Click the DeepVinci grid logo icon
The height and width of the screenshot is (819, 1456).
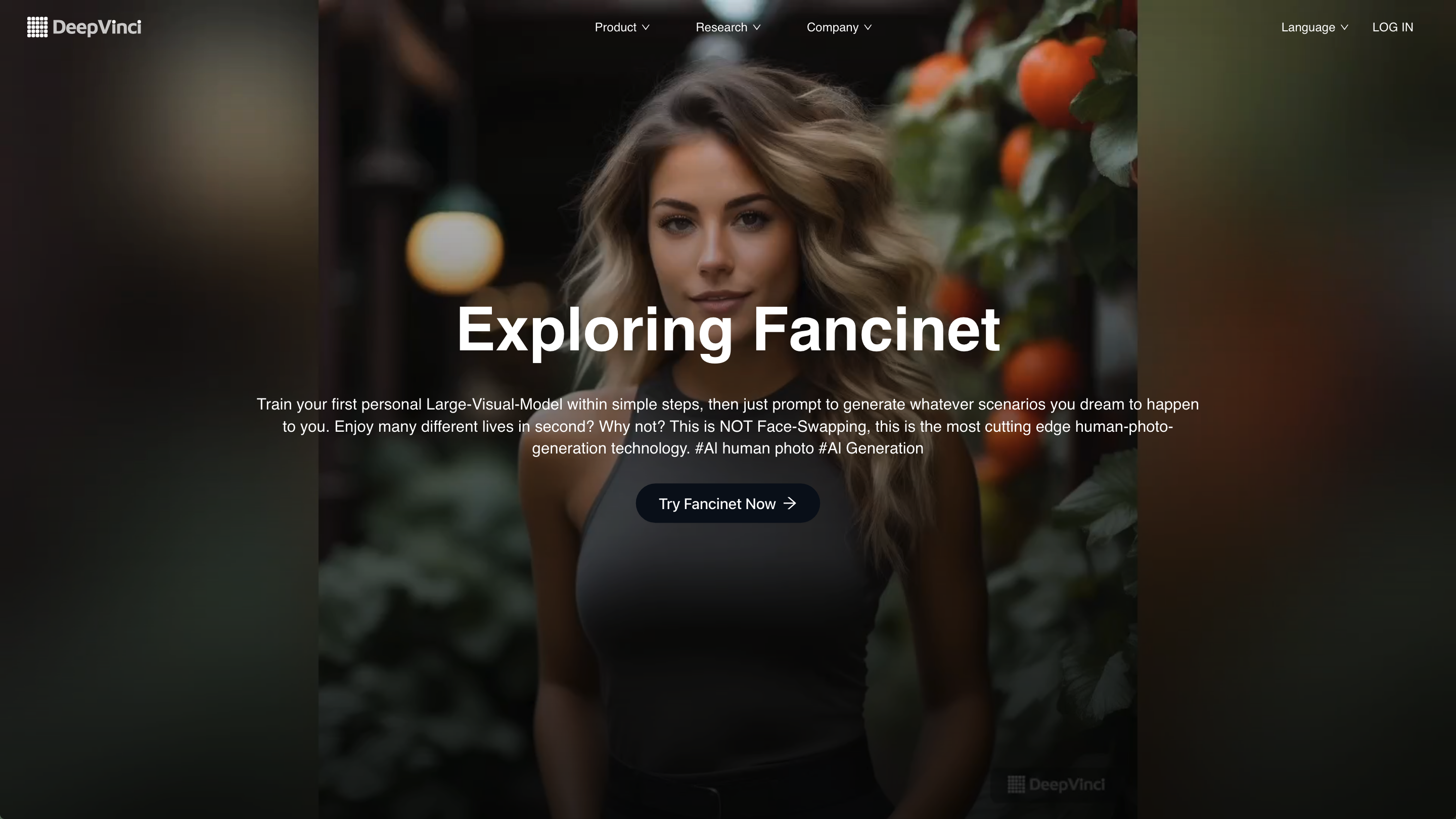click(x=37, y=27)
